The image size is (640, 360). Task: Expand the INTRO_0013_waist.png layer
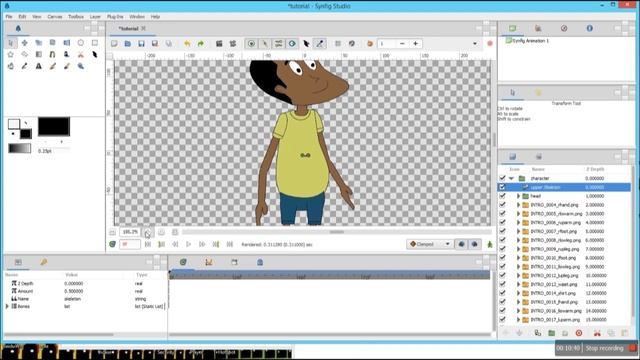(x=519, y=284)
